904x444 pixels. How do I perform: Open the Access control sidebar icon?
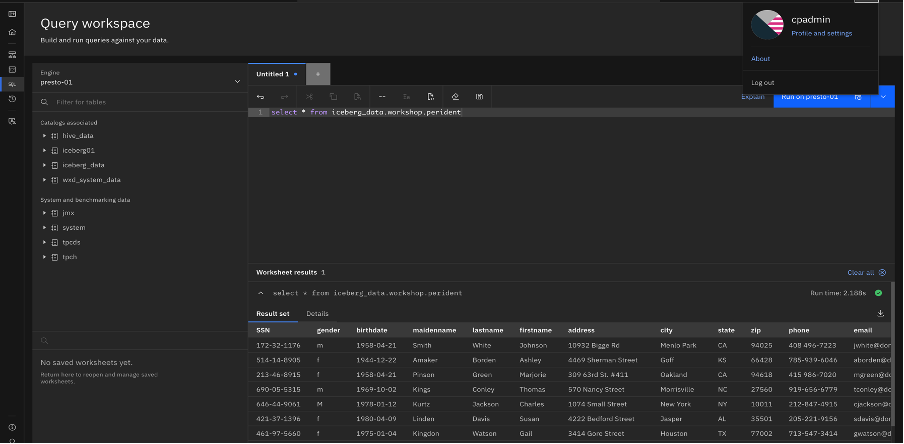click(12, 121)
